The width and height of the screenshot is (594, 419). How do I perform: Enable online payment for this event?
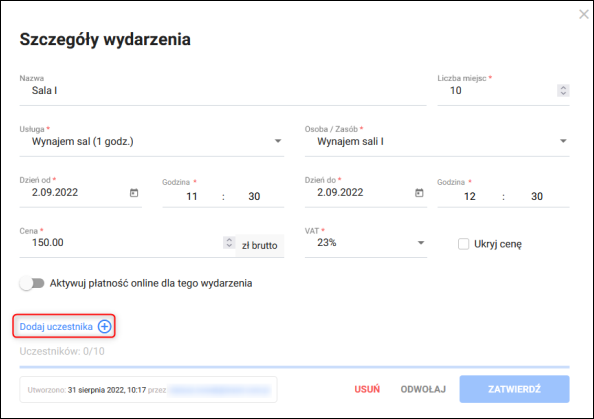click(32, 283)
